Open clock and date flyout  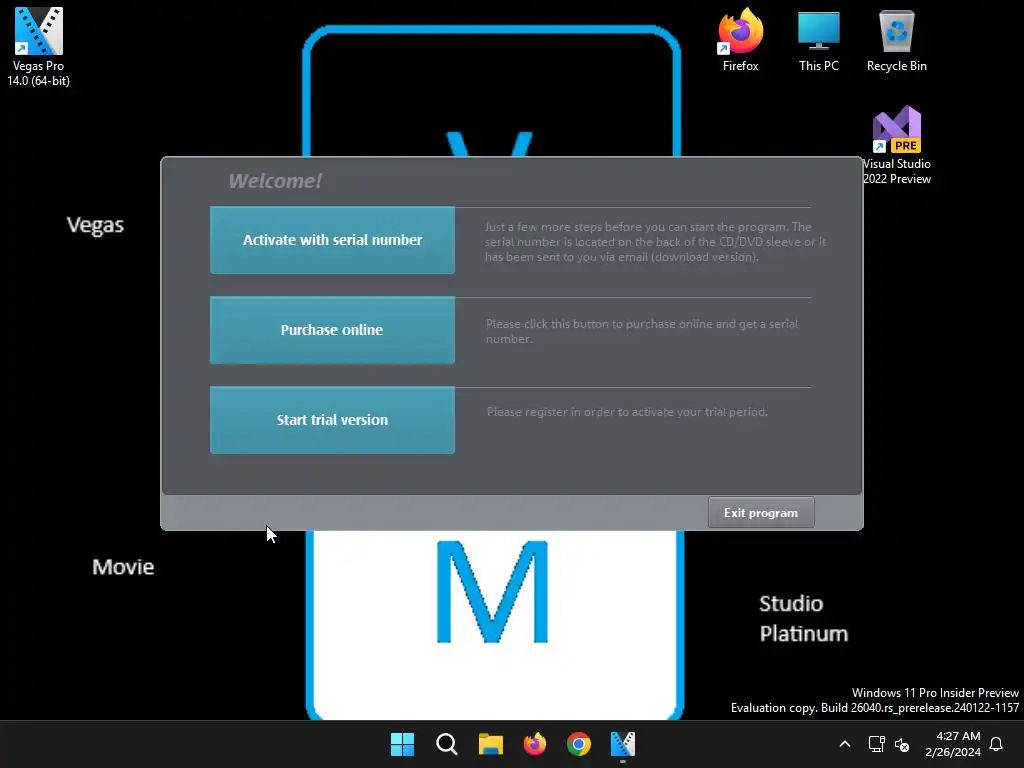click(953, 744)
